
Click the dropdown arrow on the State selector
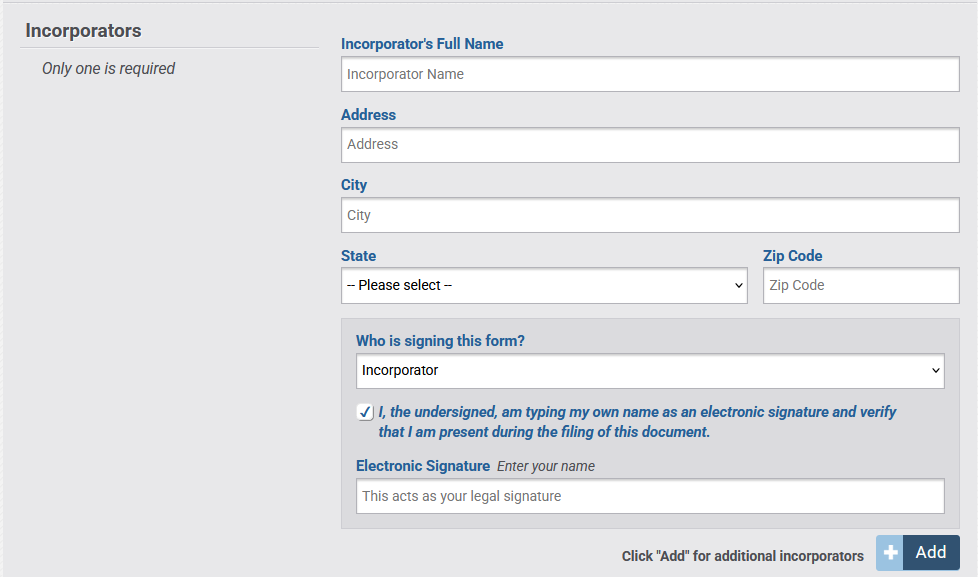pyautogui.click(x=735, y=285)
